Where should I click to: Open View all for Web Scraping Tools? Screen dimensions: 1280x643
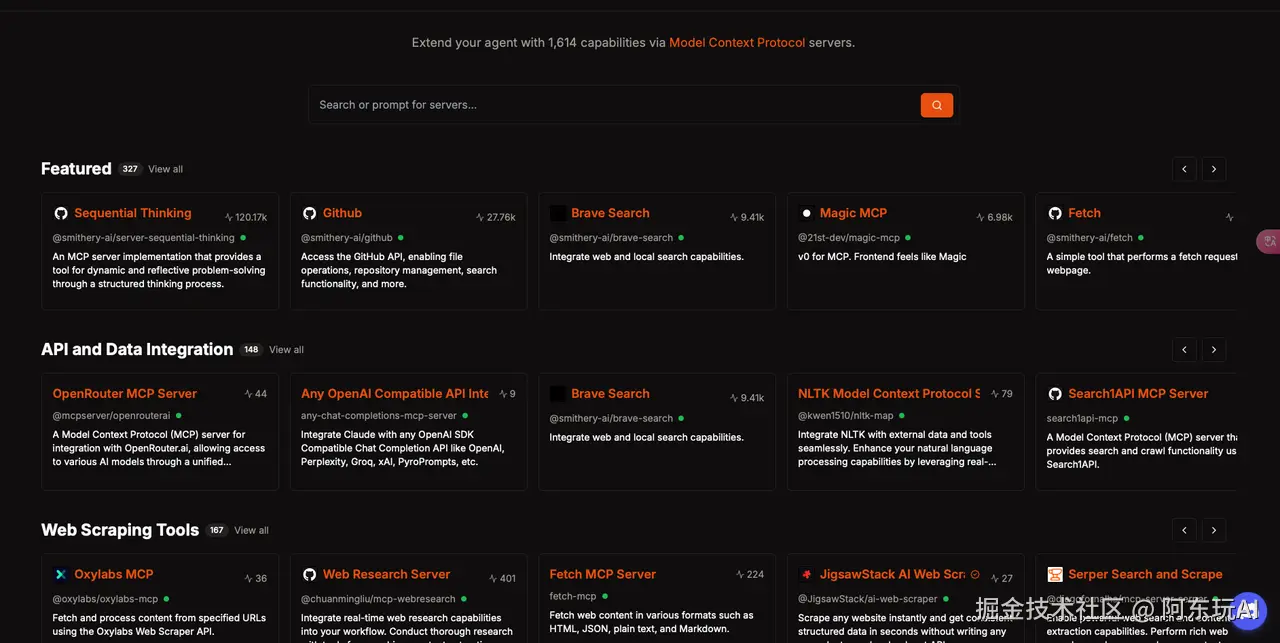click(x=252, y=531)
